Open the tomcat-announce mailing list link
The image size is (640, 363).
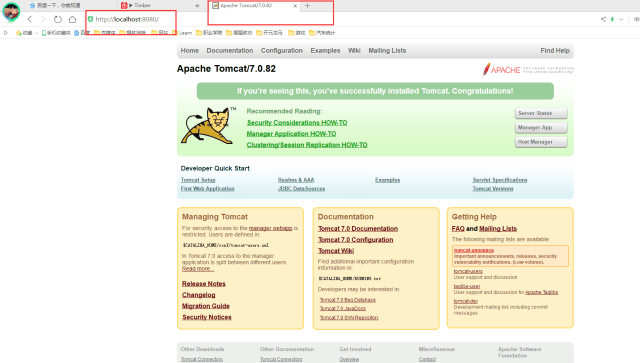[474, 250]
